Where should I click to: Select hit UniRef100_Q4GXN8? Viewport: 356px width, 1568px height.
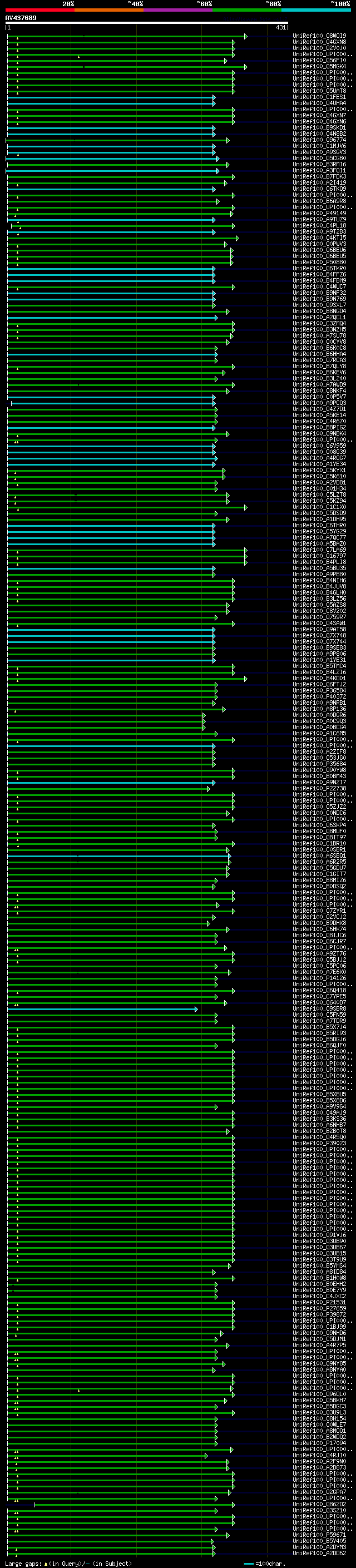point(319,42)
